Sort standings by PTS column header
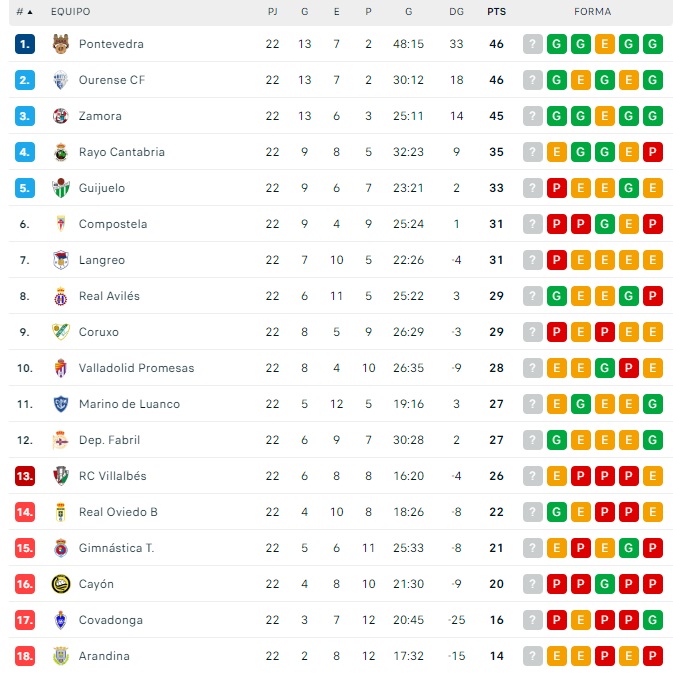673x673 pixels. 496,12
